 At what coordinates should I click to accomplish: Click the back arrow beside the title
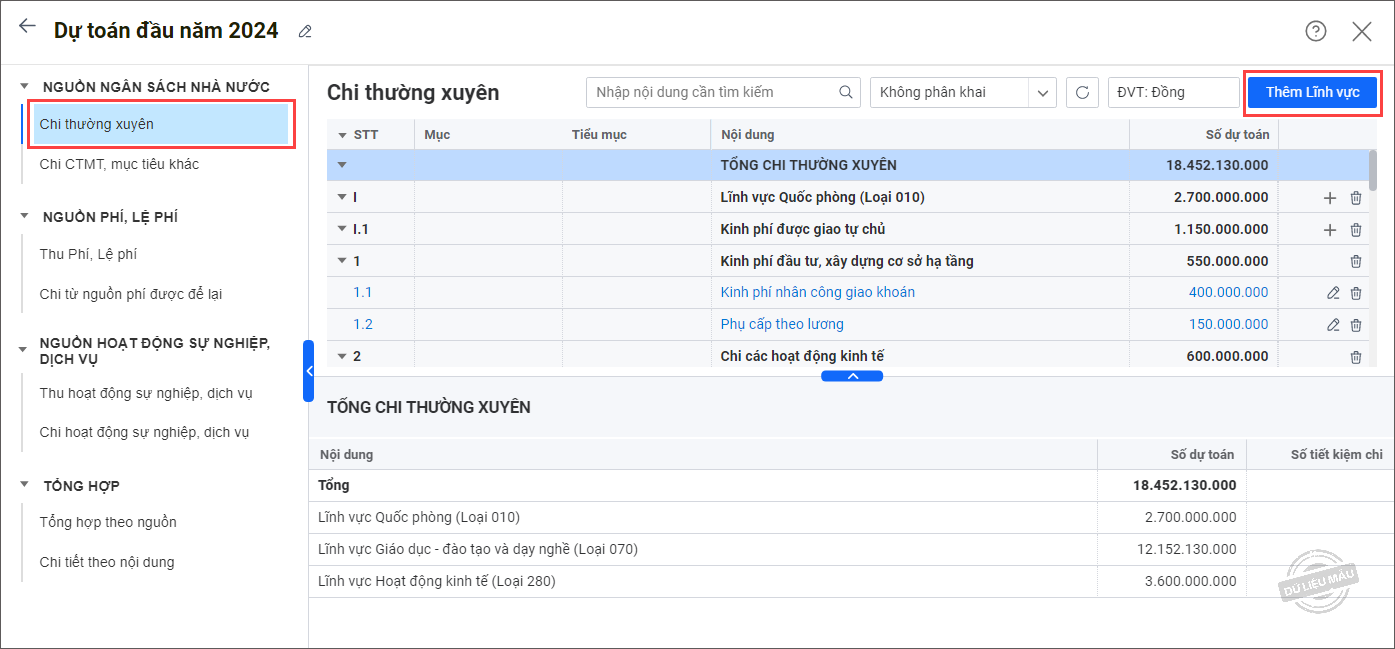(x=27, y=27)
